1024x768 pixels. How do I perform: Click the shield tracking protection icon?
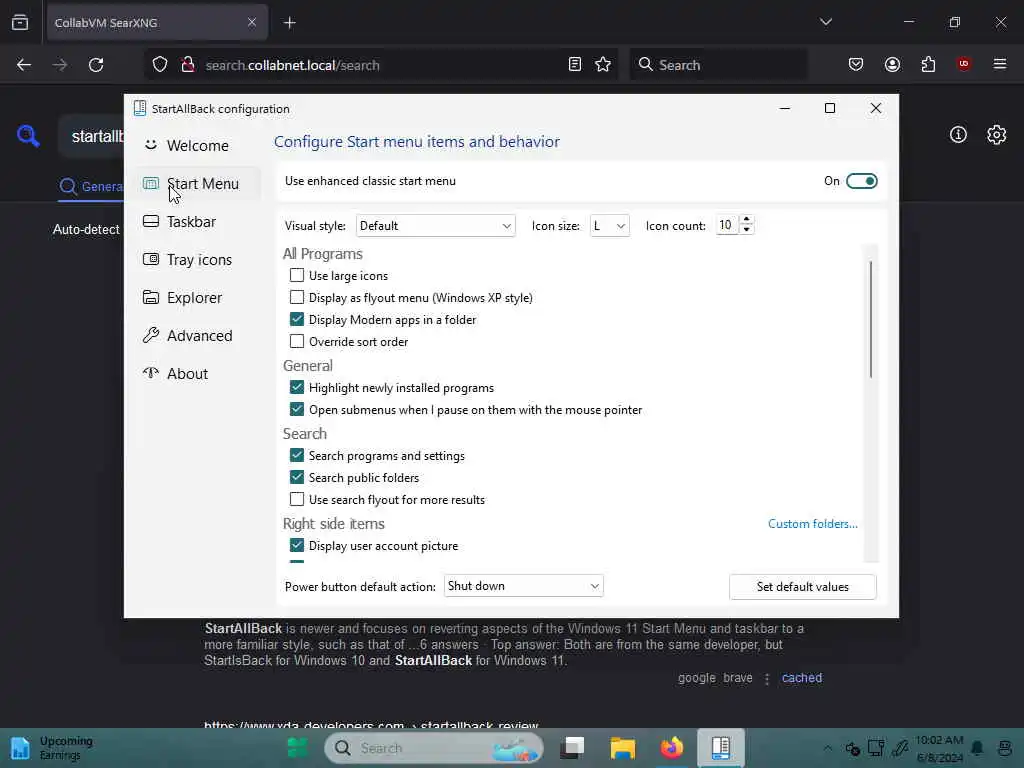click(160, 65)
